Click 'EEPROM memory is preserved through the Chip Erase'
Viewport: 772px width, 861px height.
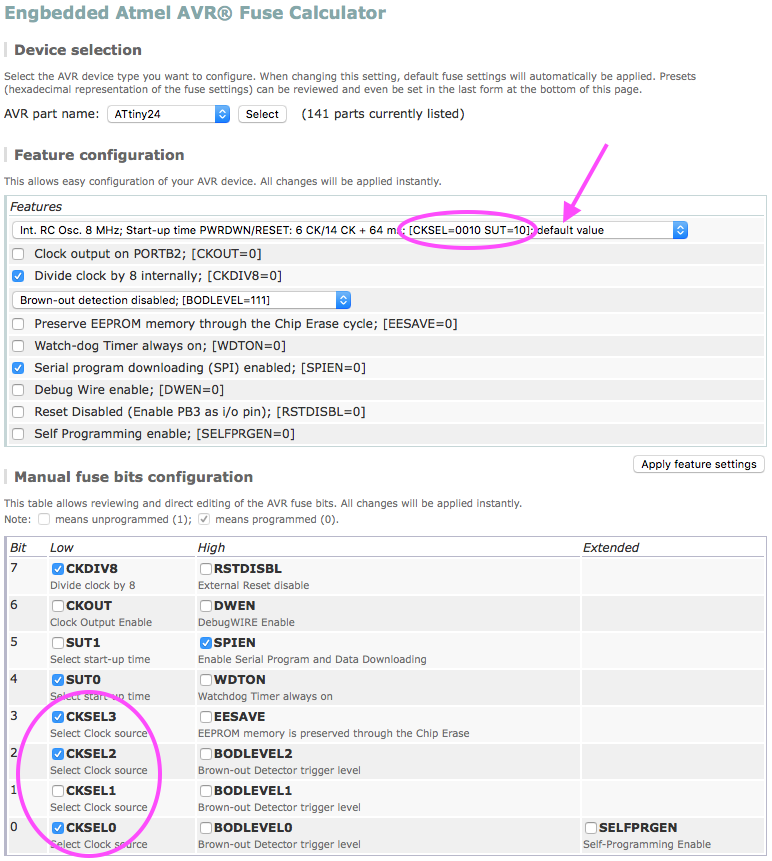pos(333,733)
